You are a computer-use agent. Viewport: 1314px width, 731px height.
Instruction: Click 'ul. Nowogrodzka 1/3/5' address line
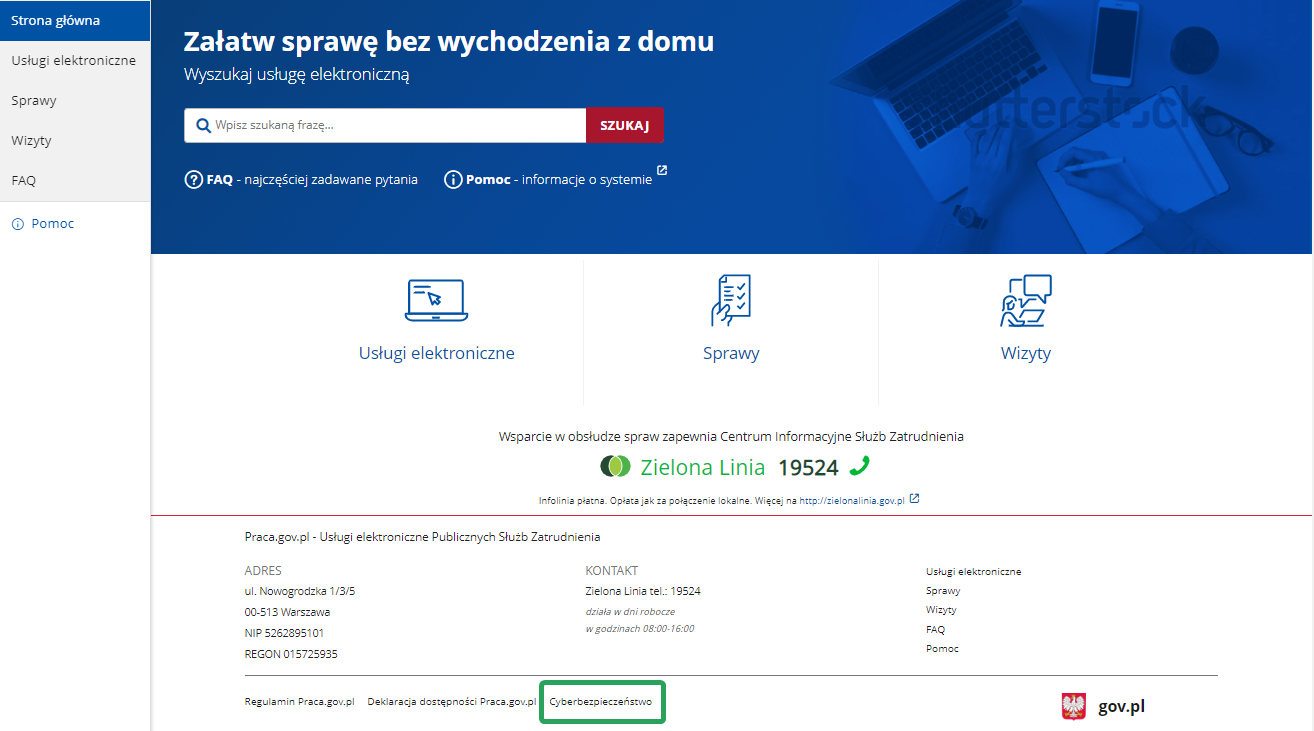coord(300,591)
